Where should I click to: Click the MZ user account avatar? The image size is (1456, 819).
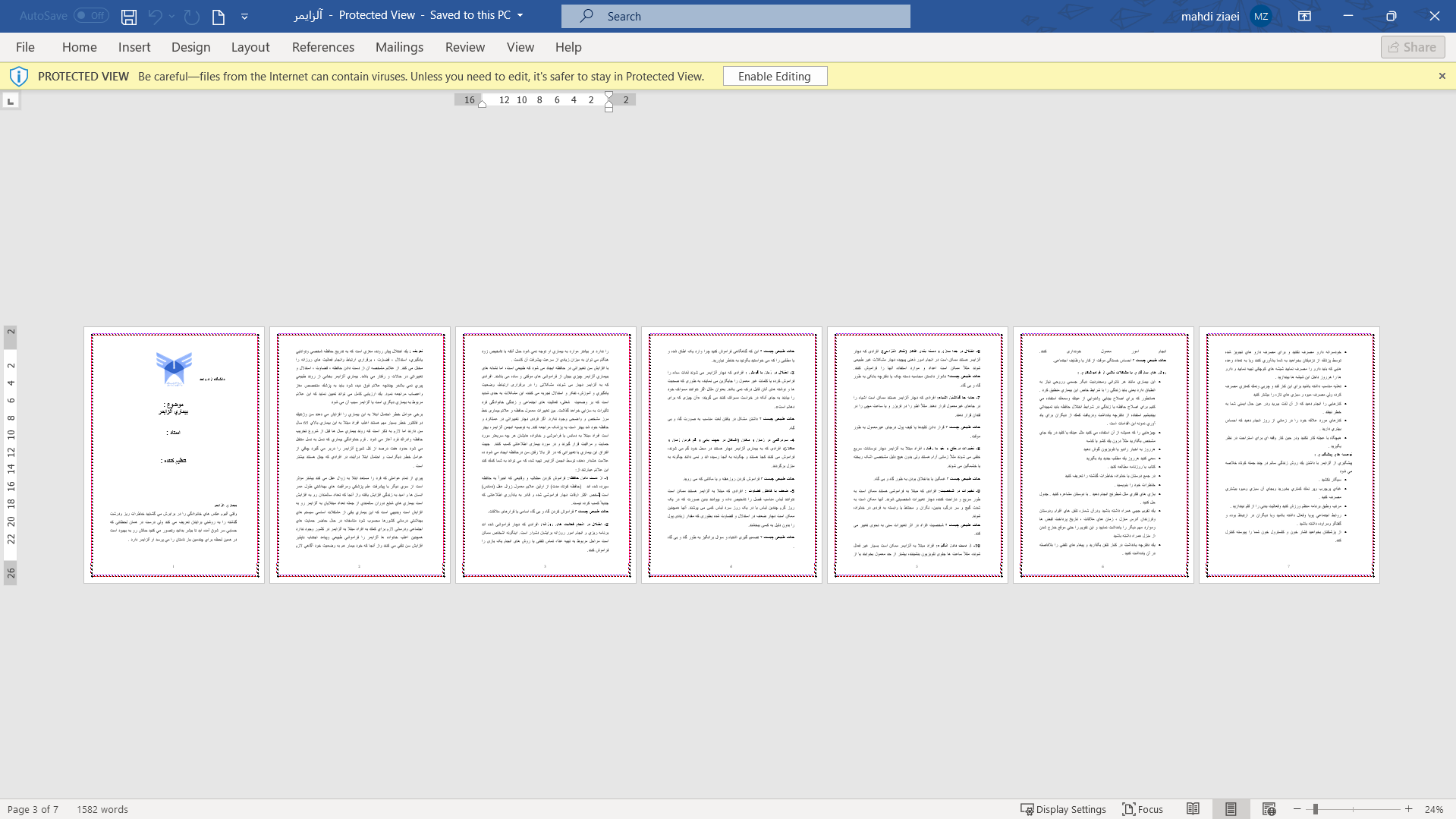coord(1261,16)
